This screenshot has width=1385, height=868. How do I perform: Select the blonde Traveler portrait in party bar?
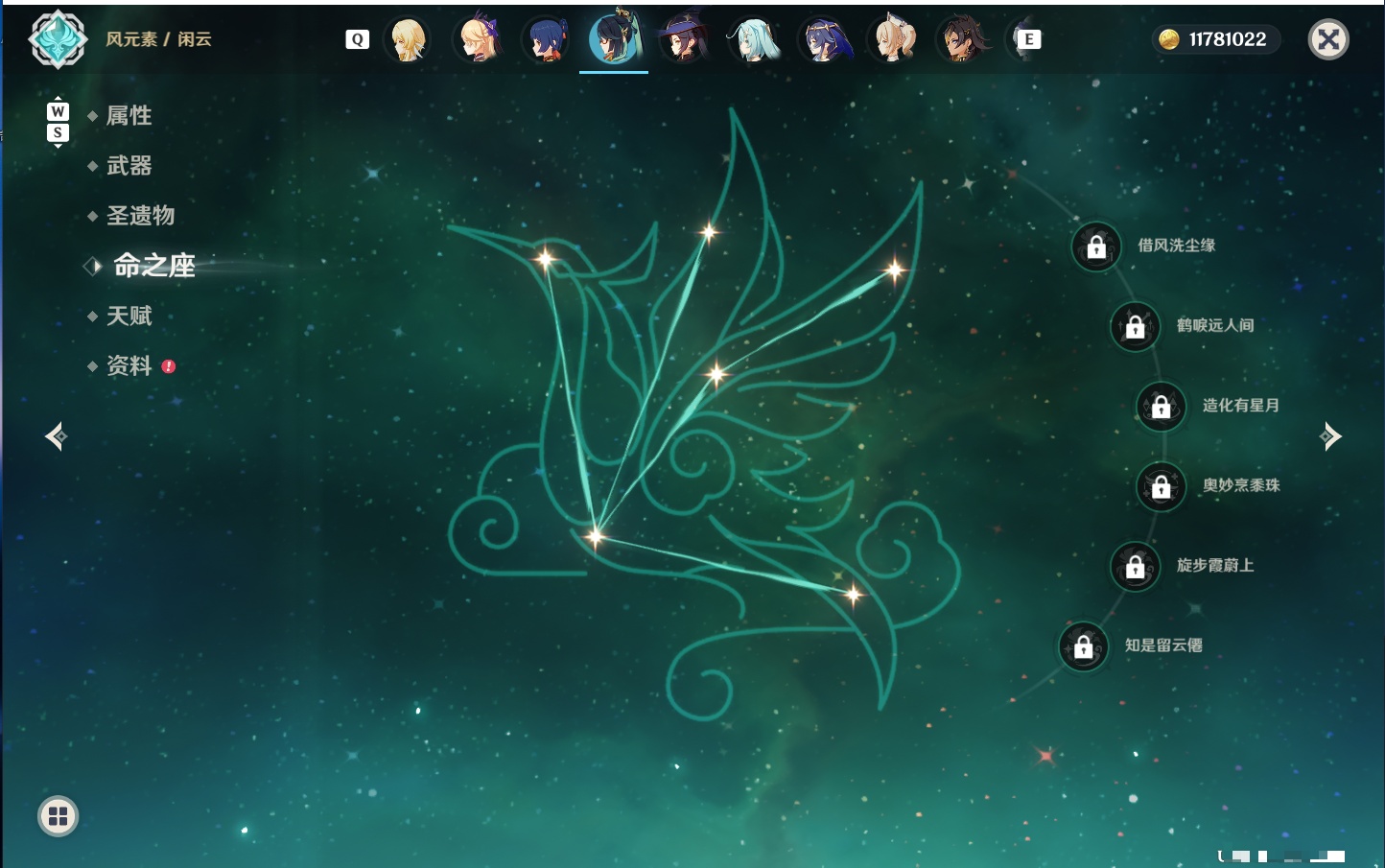[408, 39]
